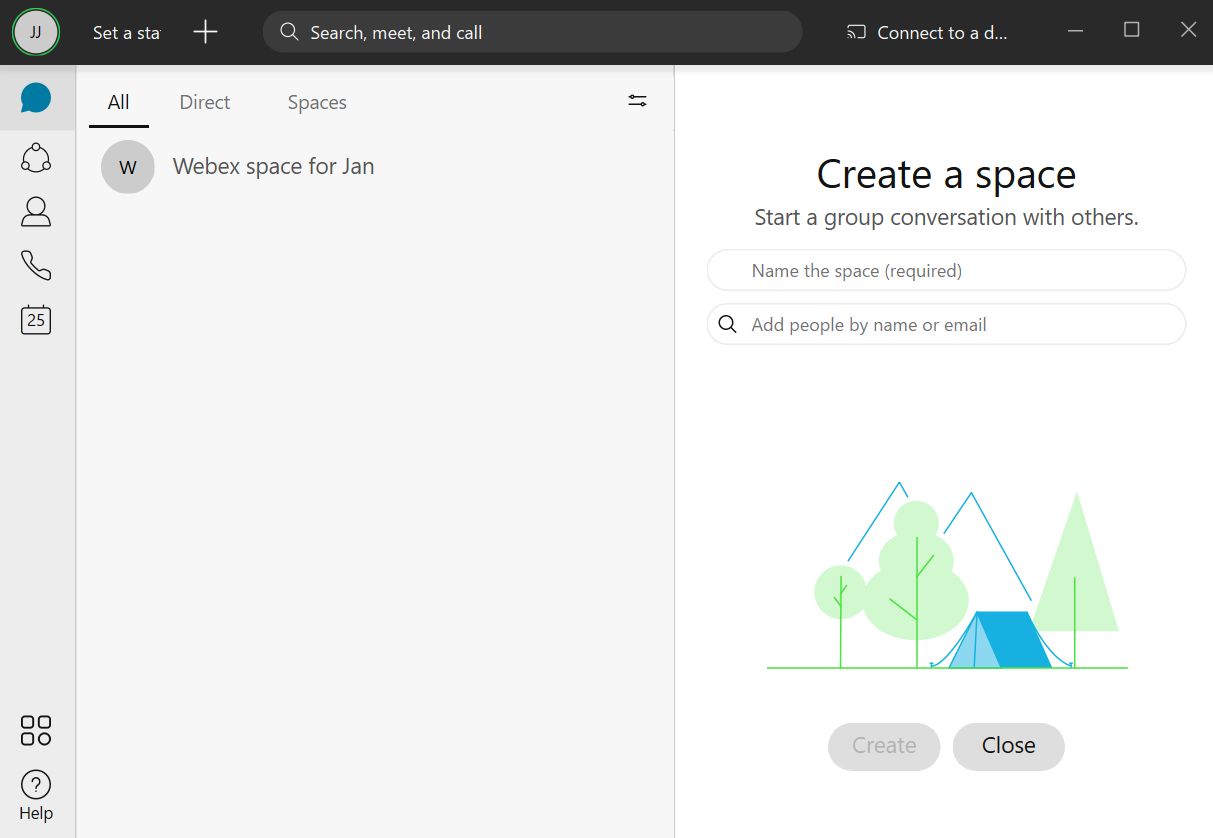Viewport: 1213px width, 838px height.
Task: Open the Messaging chat bubble icon
Action: click(36, 99)
